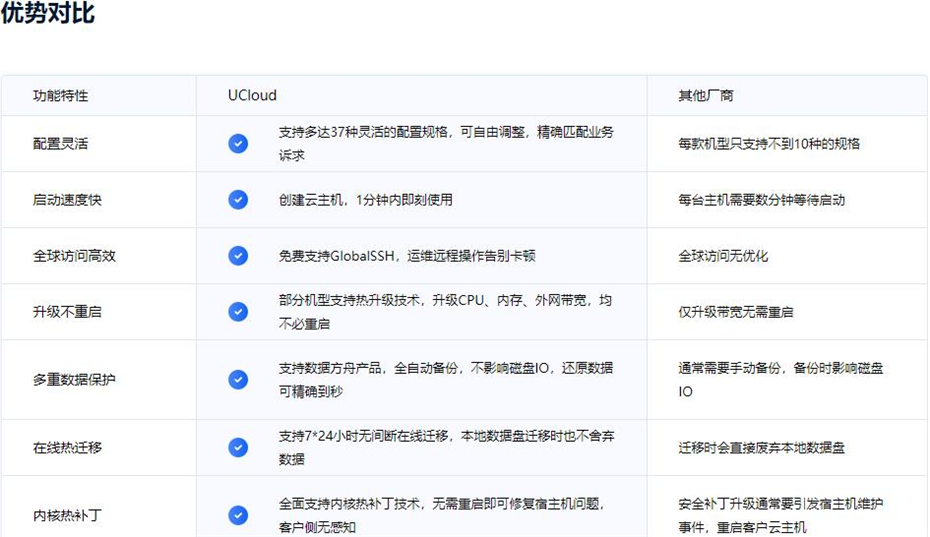Click the 优势对比 heading

pyautogui.click(x=47, y=12)
